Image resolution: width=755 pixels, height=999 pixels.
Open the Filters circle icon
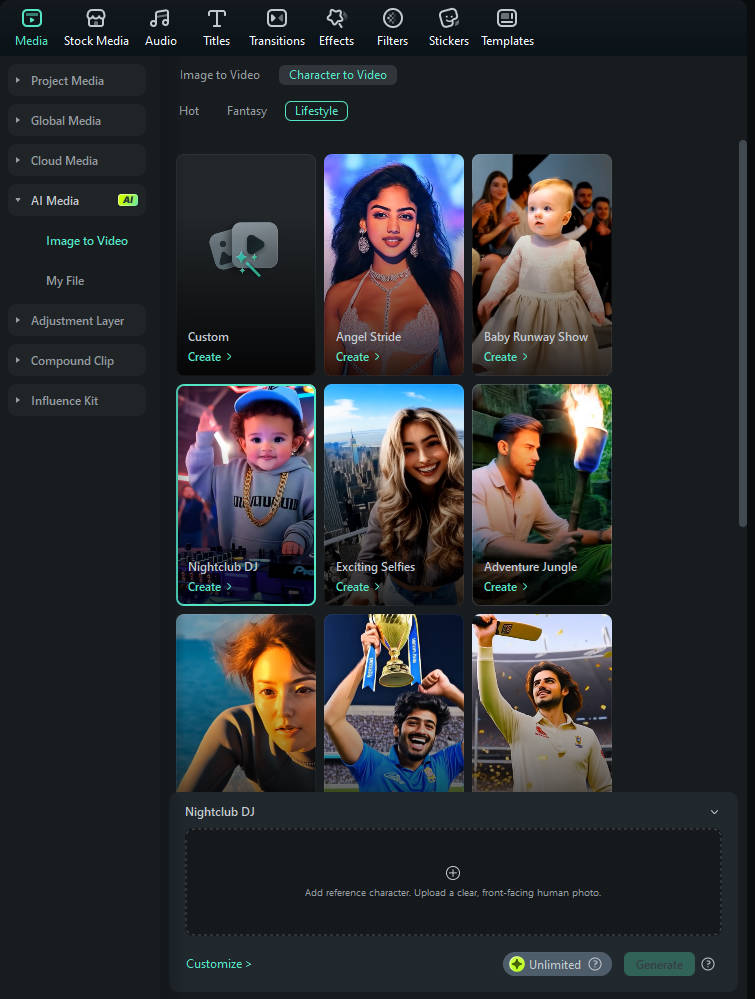392,18
